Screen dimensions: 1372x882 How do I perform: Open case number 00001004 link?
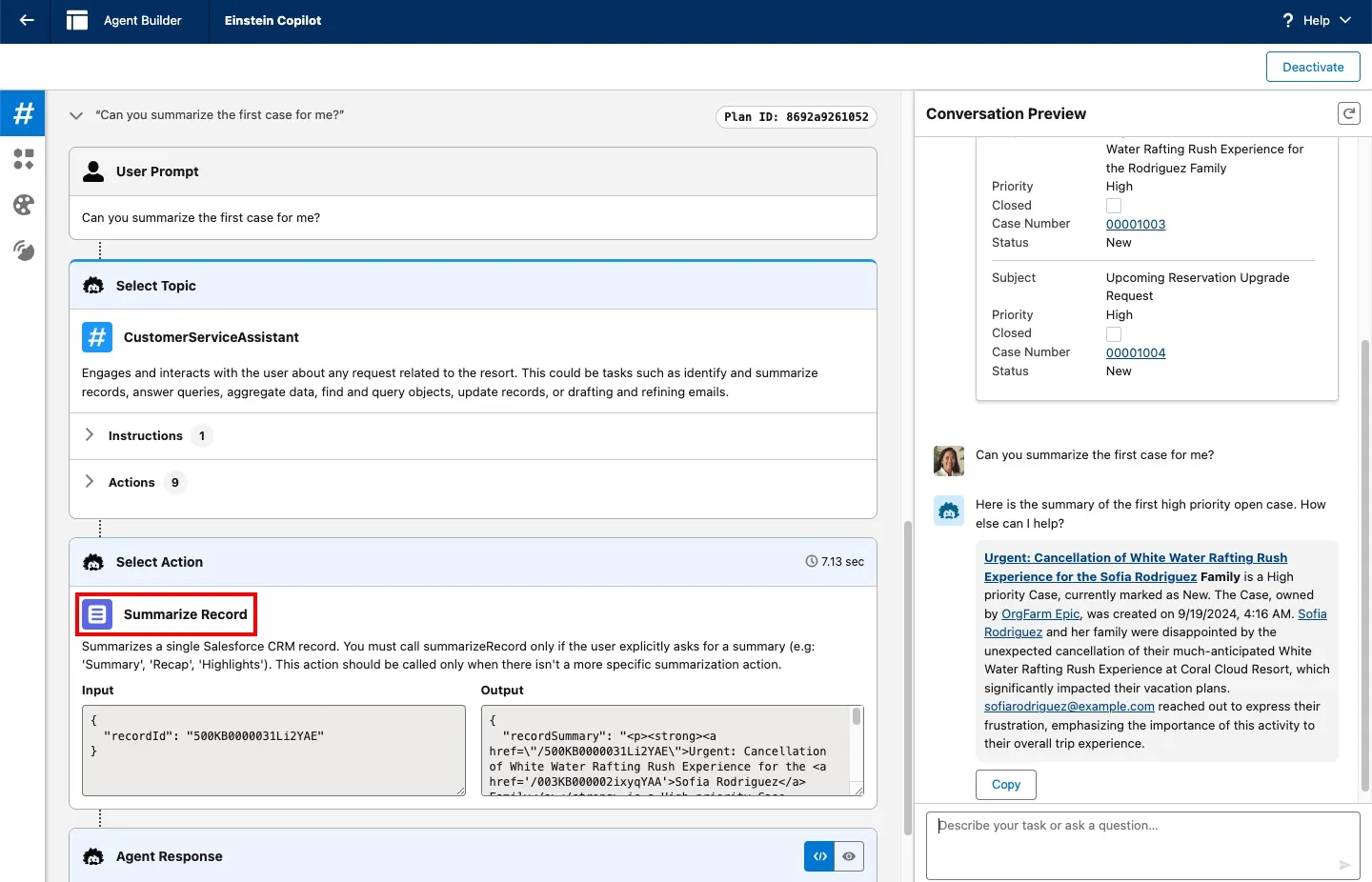pos(1136,352)
